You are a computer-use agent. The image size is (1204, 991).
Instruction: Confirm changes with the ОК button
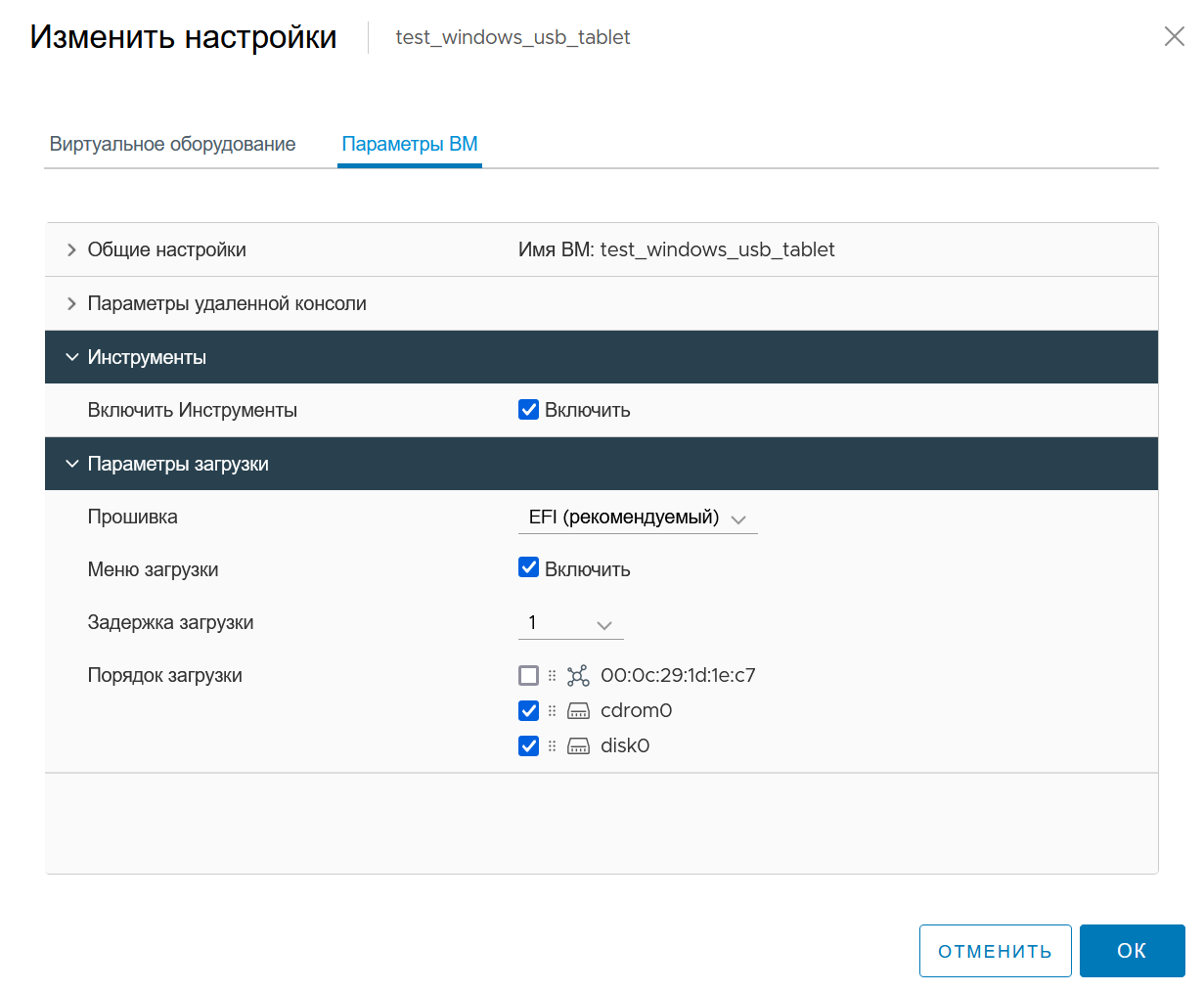[x=1133, y=951]
